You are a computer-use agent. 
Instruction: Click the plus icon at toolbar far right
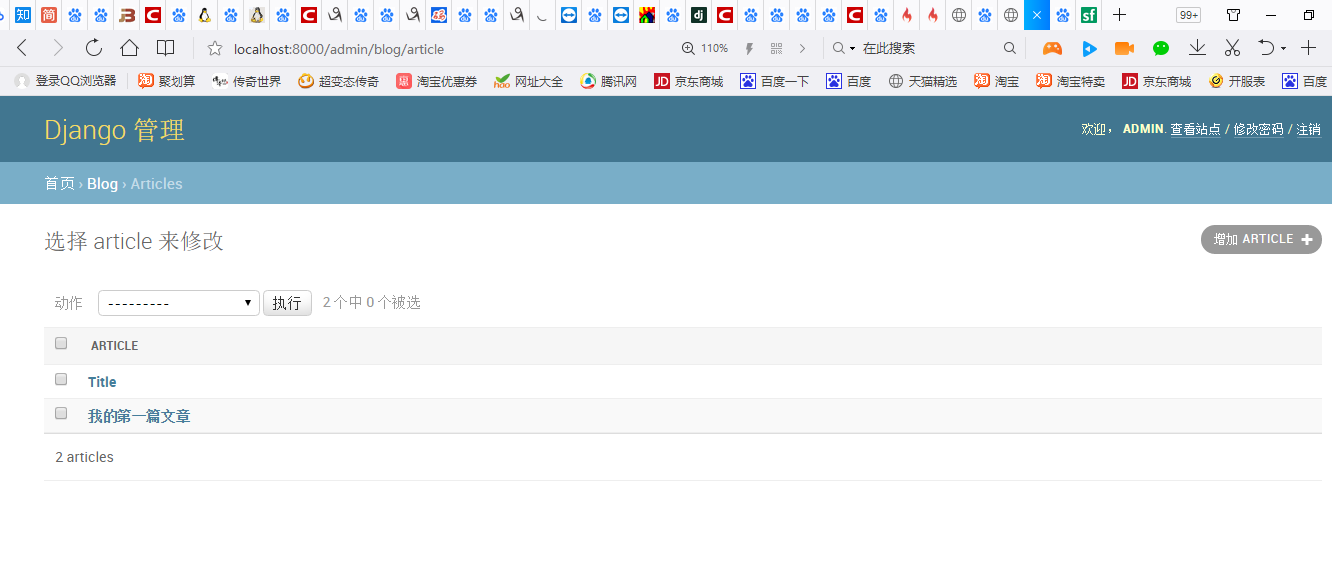coord(1308,48)
